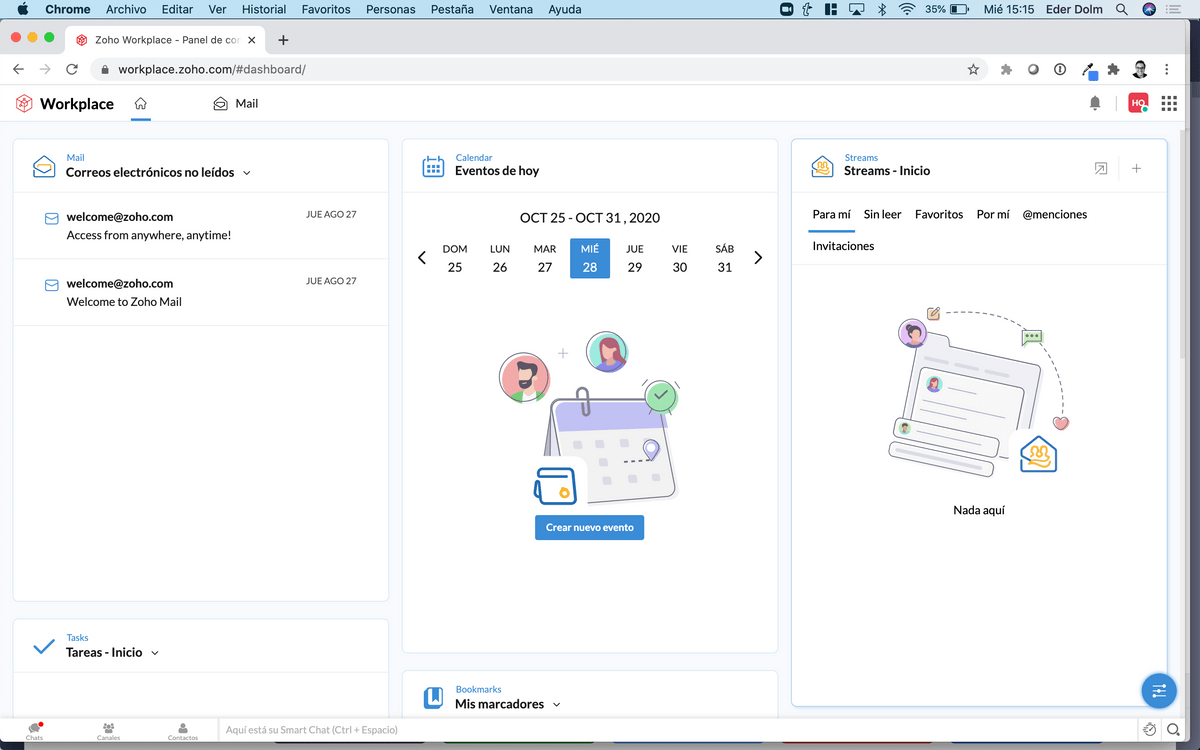
Task: Click the Tasks checkmark icon
Action: click(x=44, y=647)
